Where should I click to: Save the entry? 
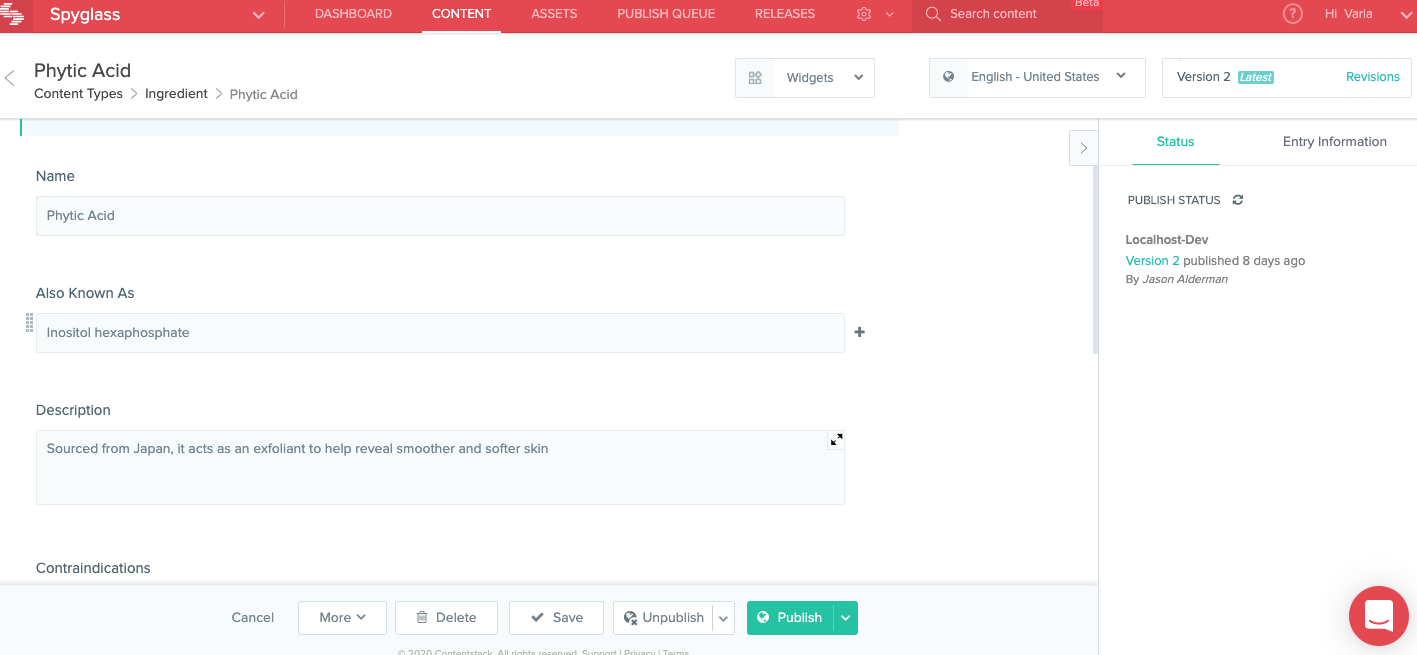(556, 618)
